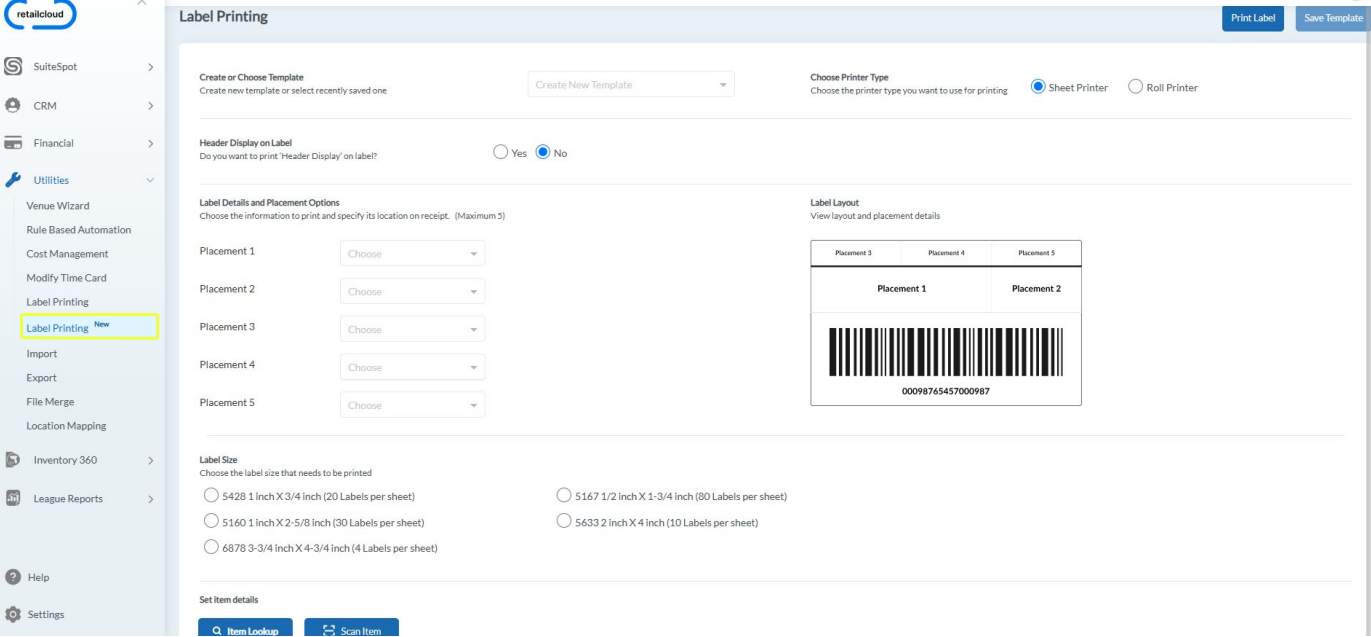
Task: Open the Create New Template dropdown
Action: (631, 85)
